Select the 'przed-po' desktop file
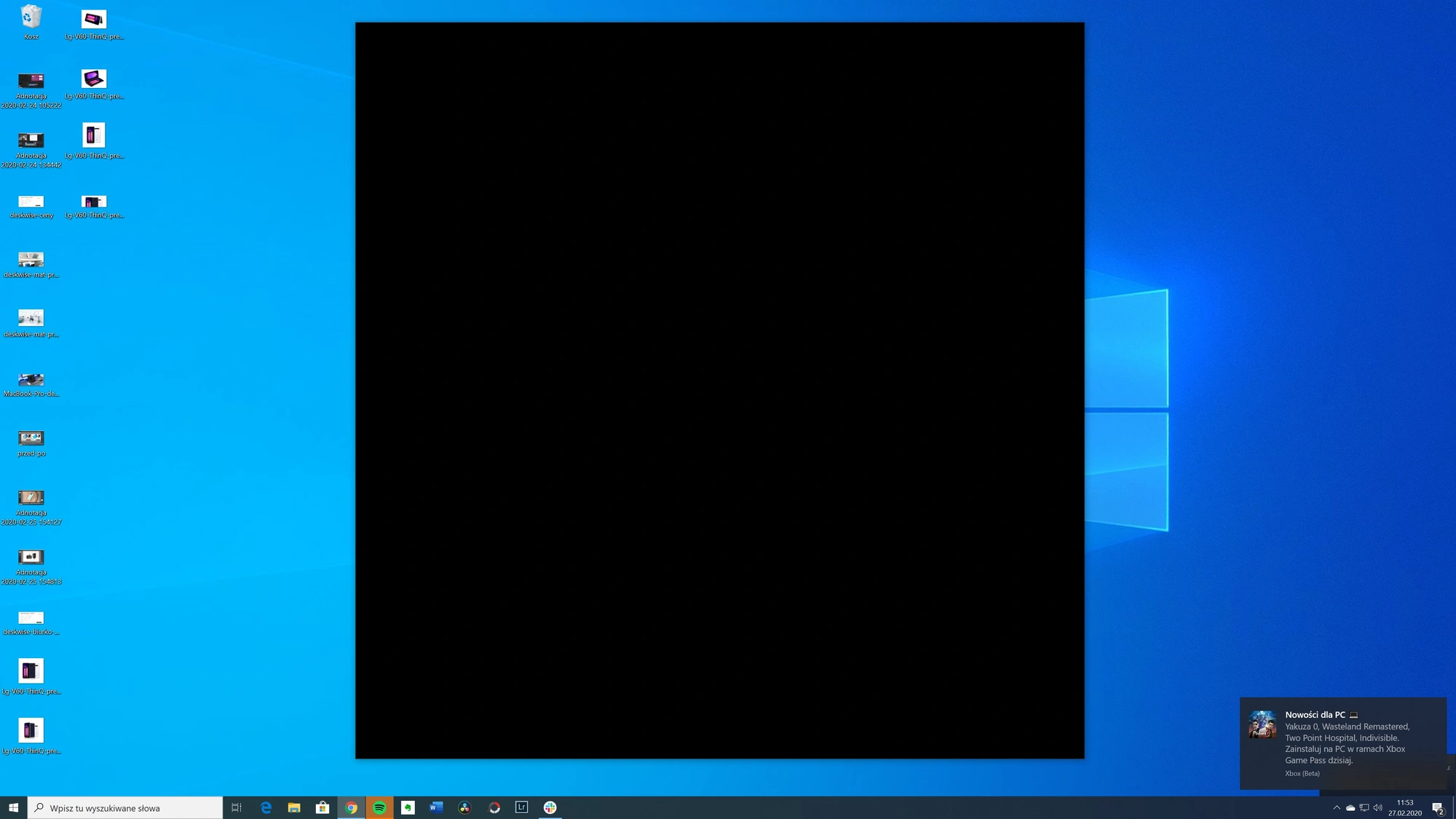 (31, 444)
